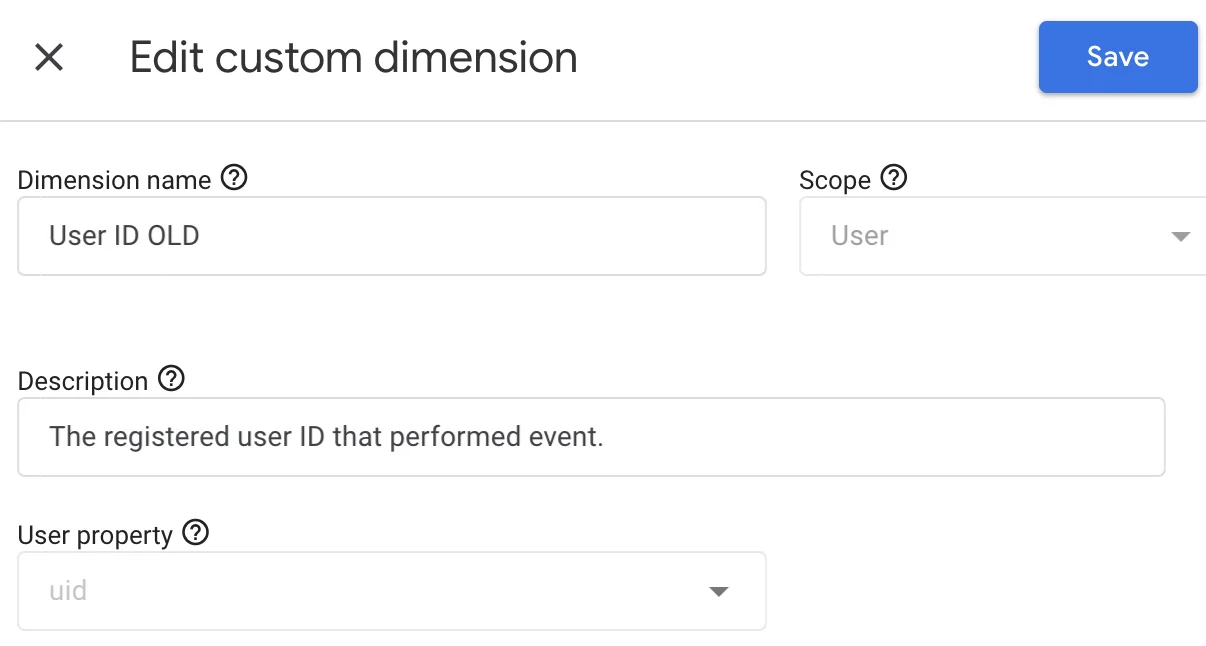Click the Save button
This screenshot has width=1206, height=646.
click(x=1117, y=57)
